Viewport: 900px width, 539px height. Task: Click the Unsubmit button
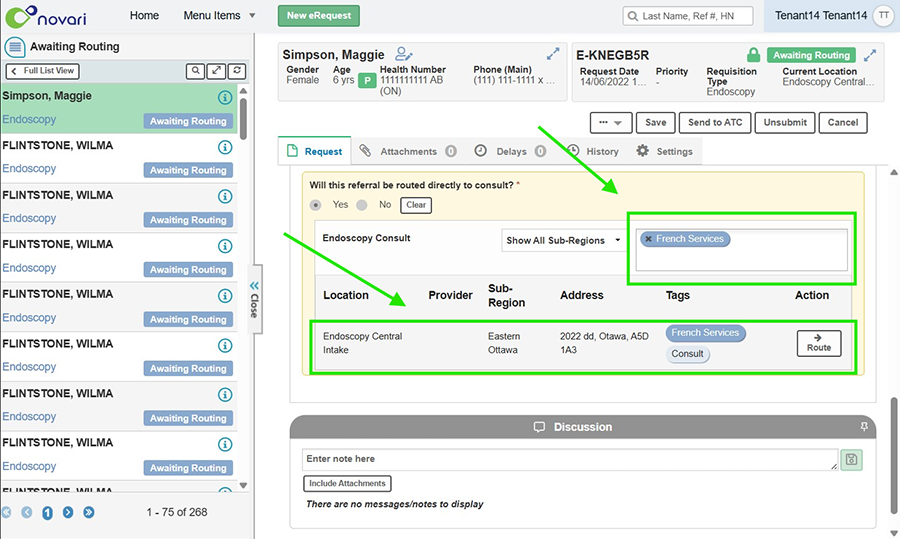click(x=785, y=122)
